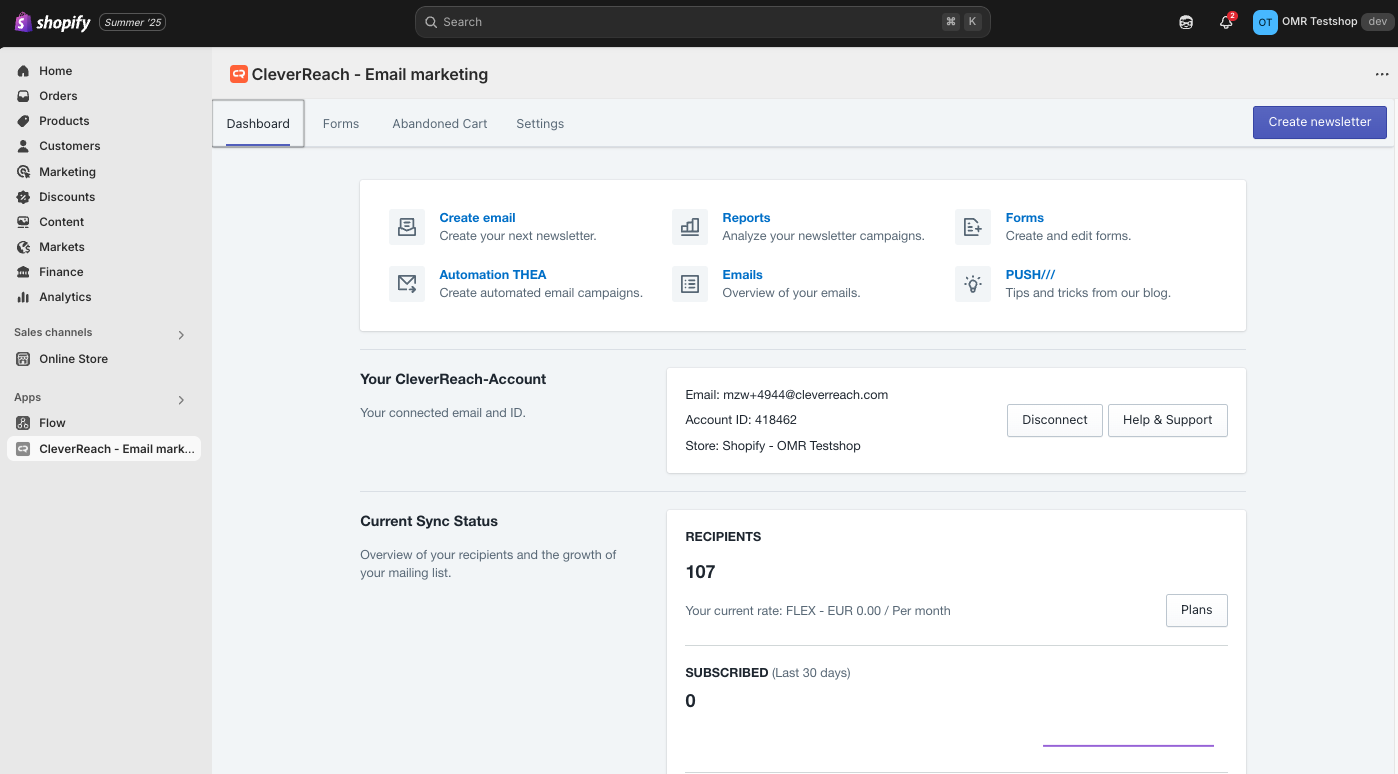
Task: Open the Create email link
Action: tap(478, 218)
